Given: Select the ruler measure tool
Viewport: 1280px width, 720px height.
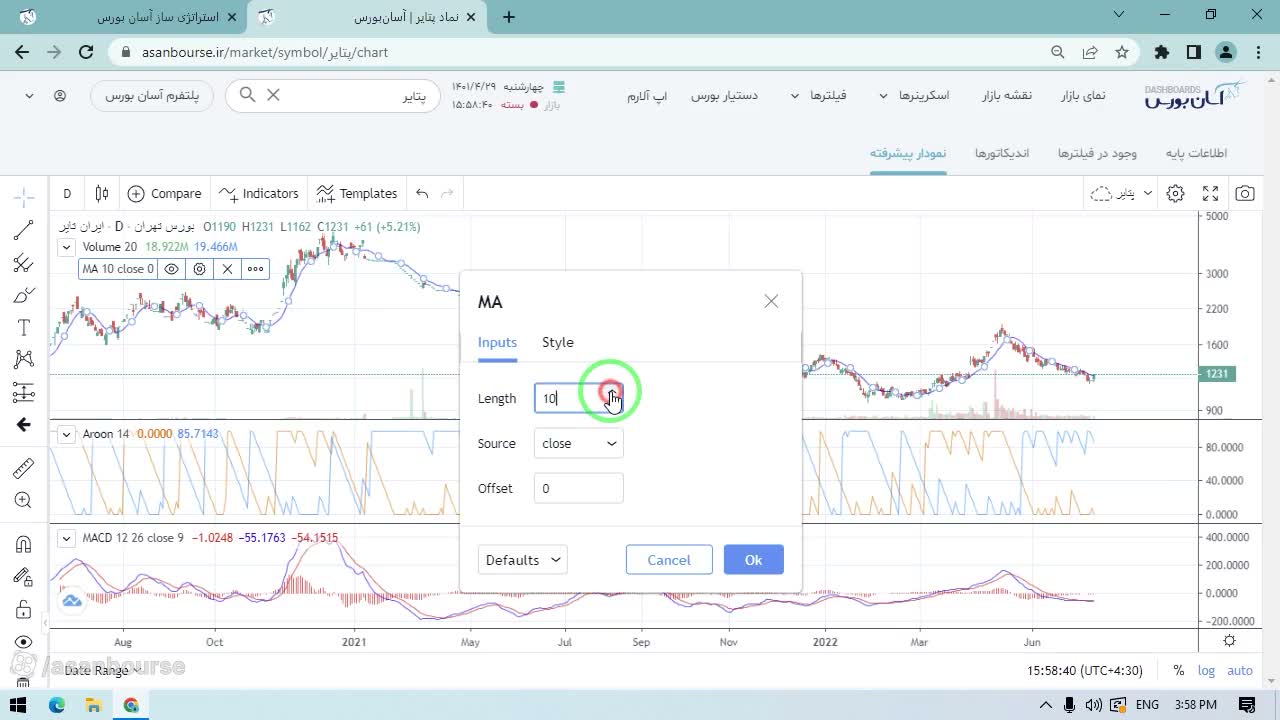Looking at the screenshot, I should pos(23,468).
